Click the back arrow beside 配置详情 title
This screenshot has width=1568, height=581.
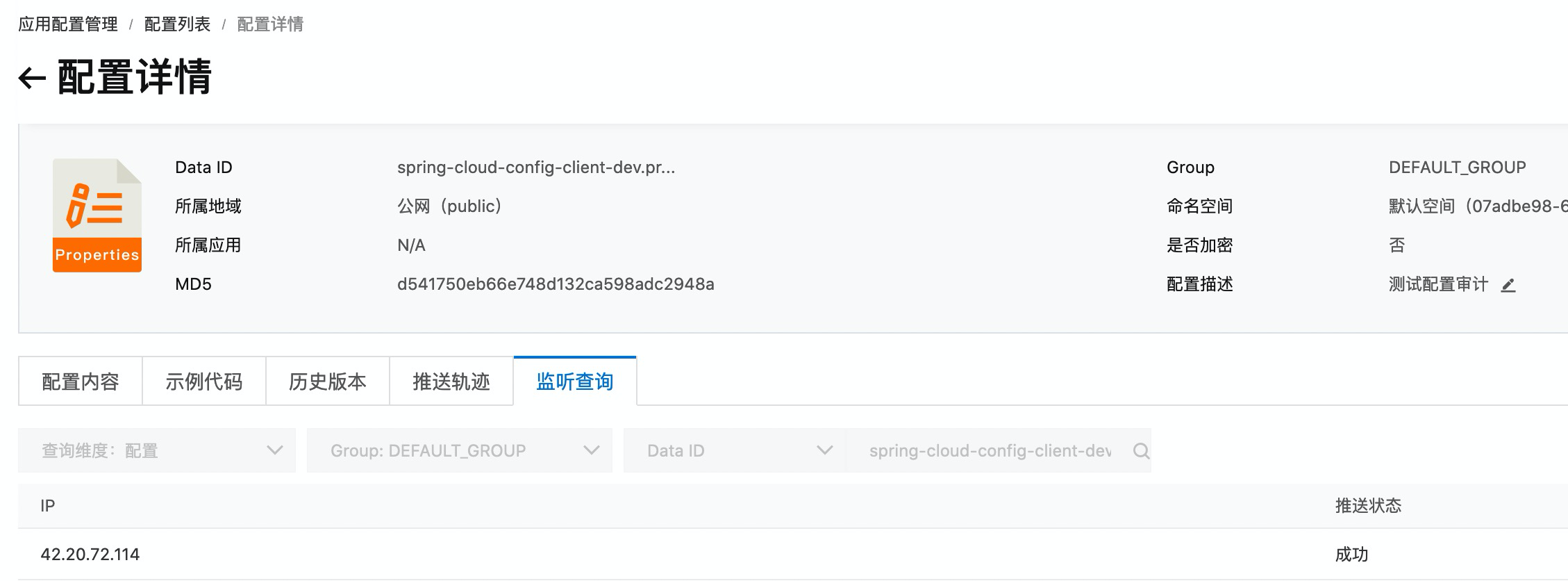(x=32, y=77)
